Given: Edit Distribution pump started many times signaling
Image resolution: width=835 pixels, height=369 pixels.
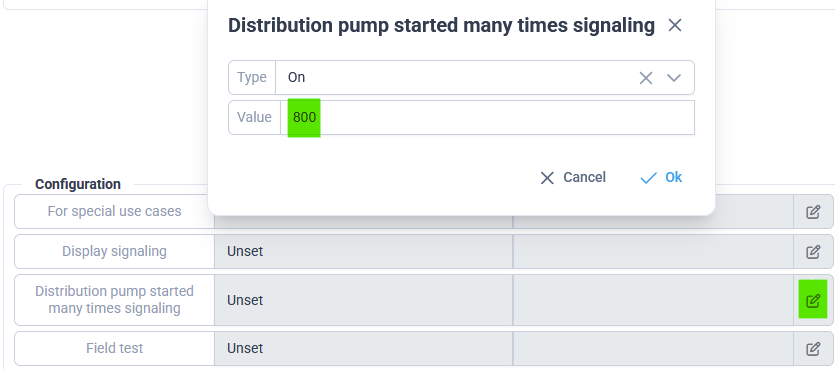Looking at the screenshot, I should click(x=813, y=300).
